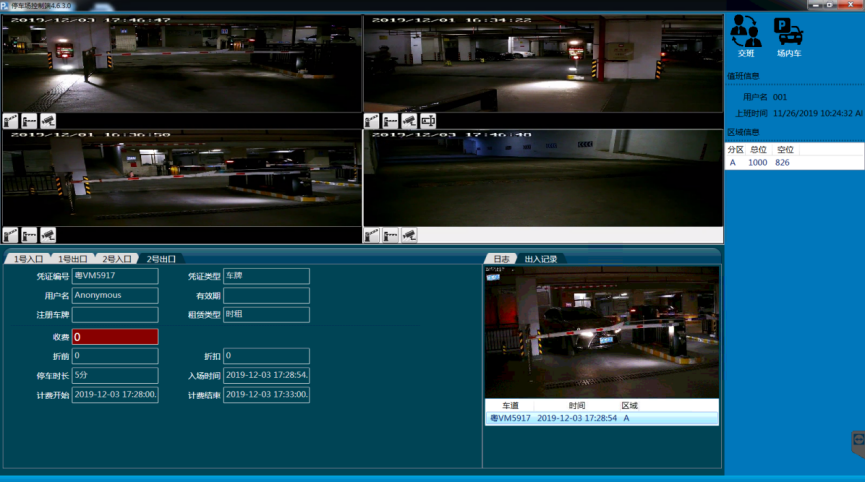Select the 出入记录 records tab
The height and width of the screenshot is (482, 865).
pyautogui.click(x=540, y=259)
